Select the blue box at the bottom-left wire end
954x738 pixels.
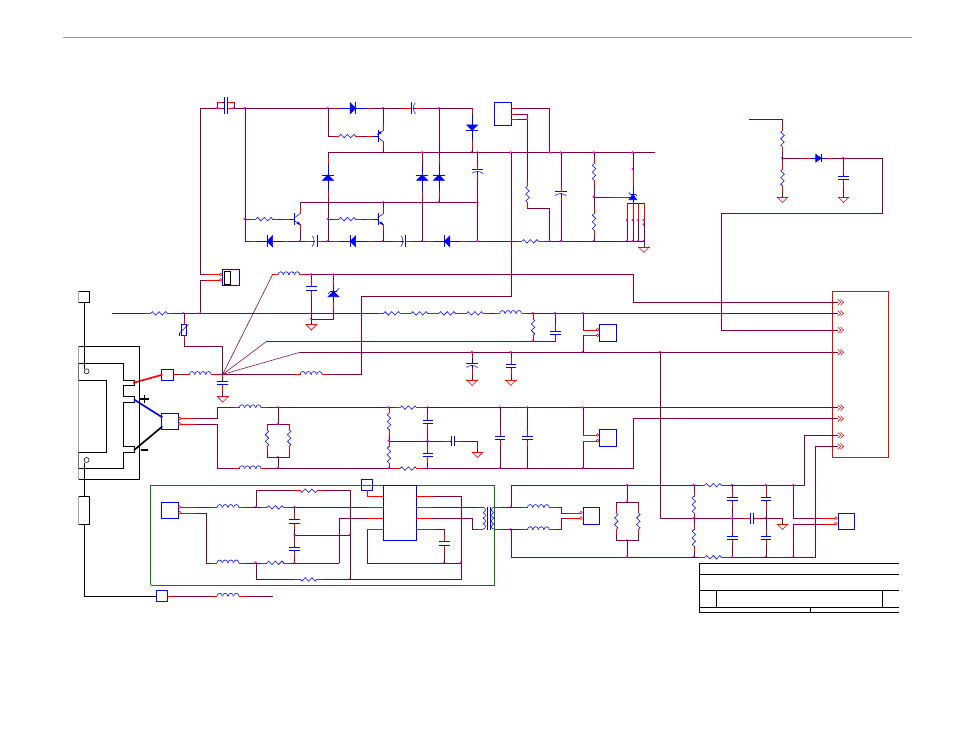[162, 596]
